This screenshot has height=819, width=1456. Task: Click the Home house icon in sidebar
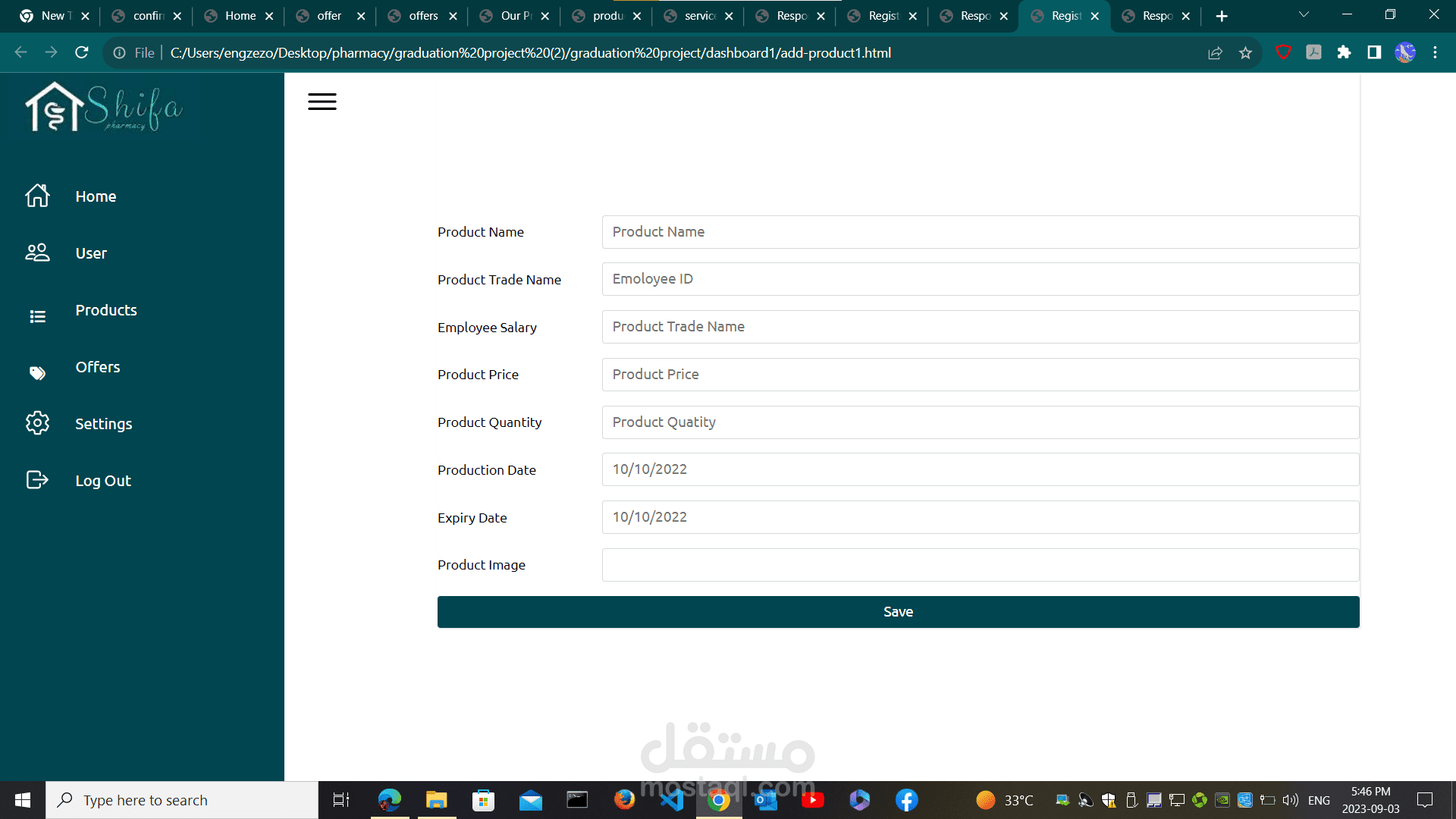pos(37,196)
